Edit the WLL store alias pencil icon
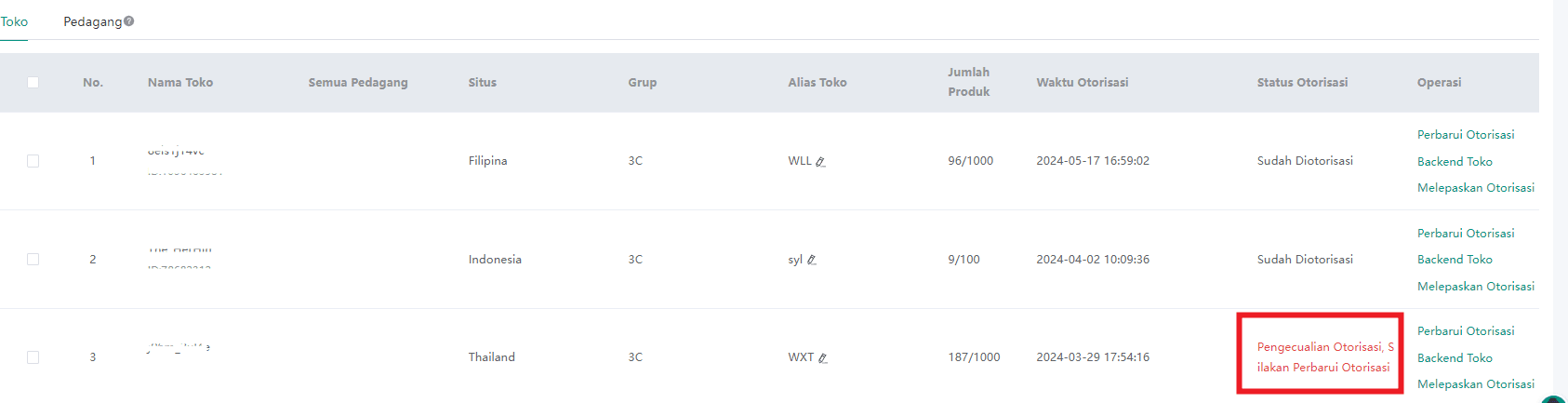The width and height of the screenshot is (1568, 403). pyautogui.click(x=820, y=162)
